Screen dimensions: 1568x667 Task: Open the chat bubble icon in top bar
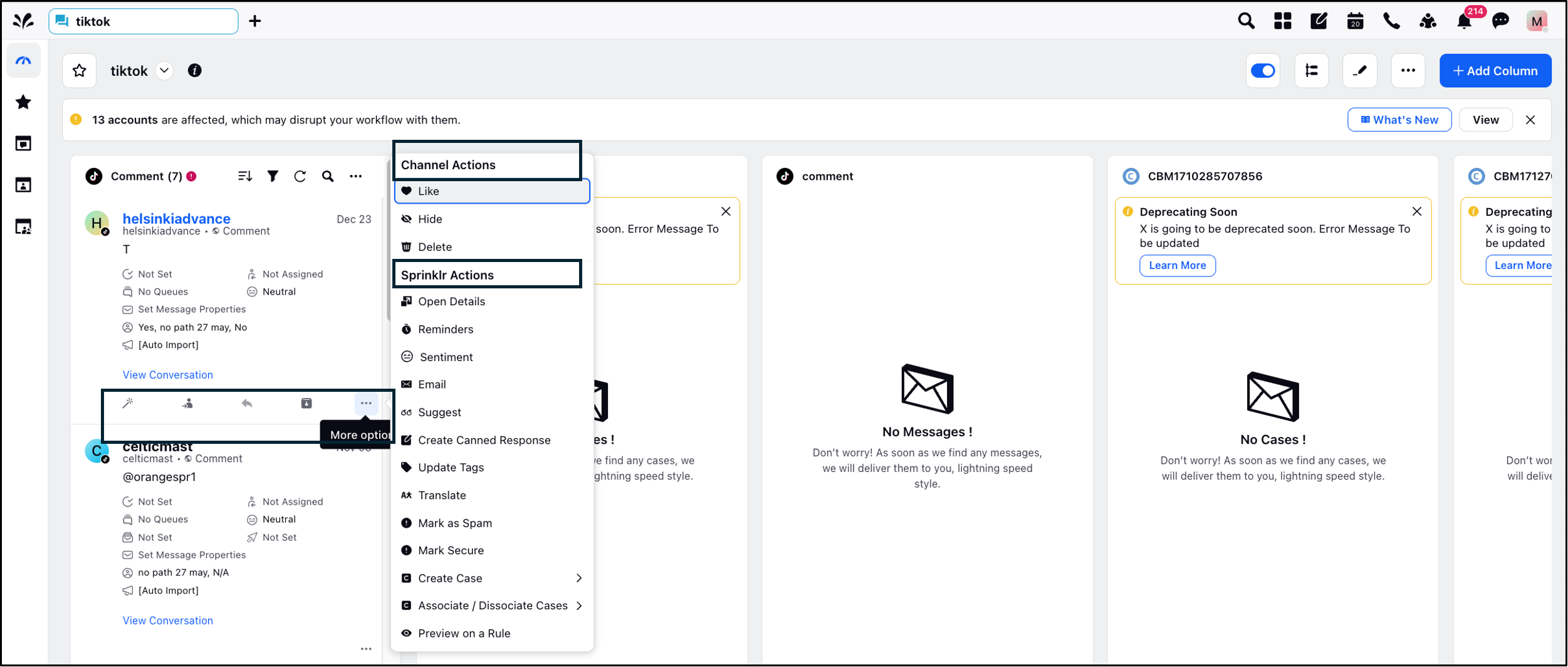[x=1500, y=21]
